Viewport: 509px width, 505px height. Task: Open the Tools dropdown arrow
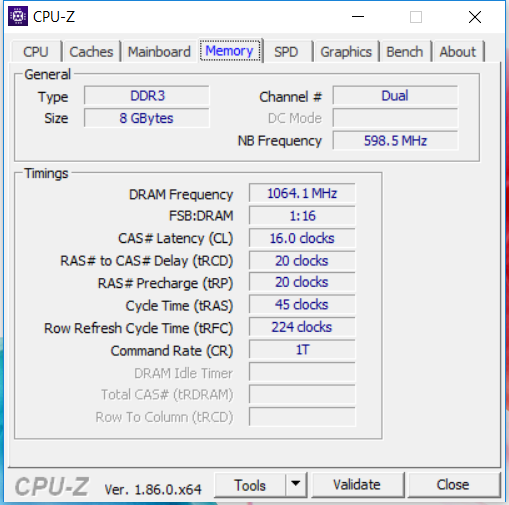(296, 484)
